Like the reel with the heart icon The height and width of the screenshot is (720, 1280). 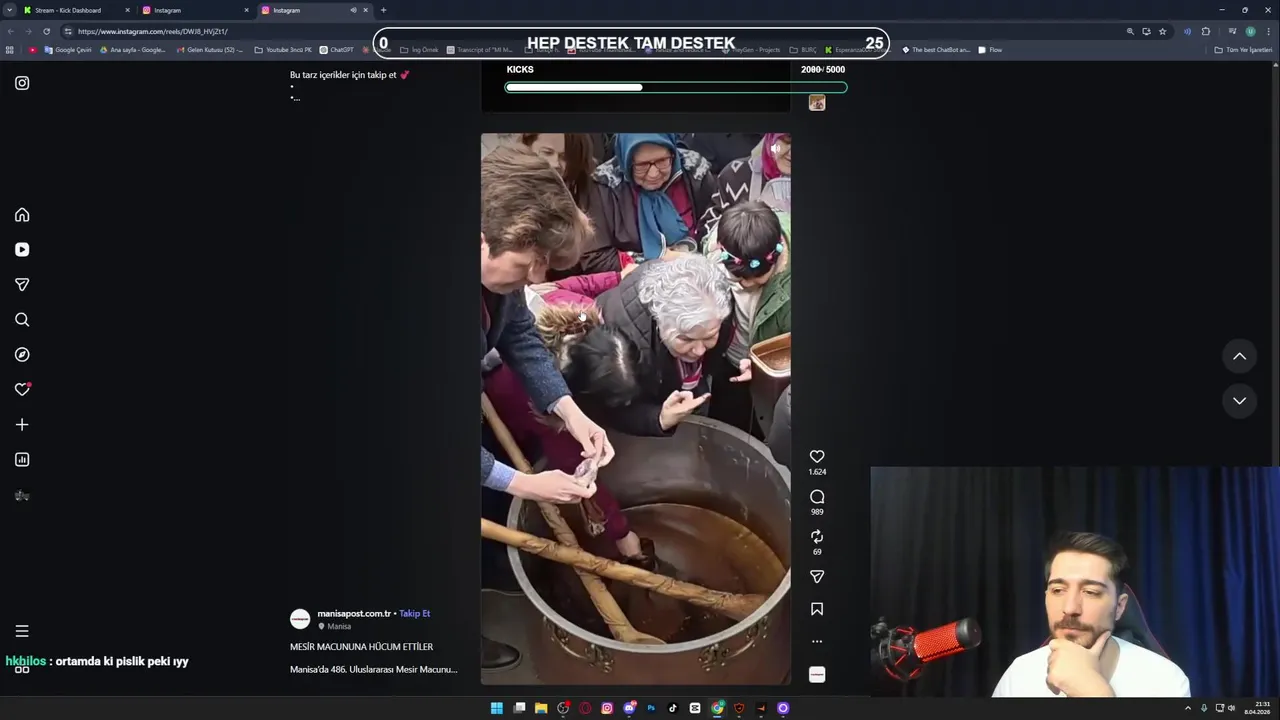pos(817,456)
